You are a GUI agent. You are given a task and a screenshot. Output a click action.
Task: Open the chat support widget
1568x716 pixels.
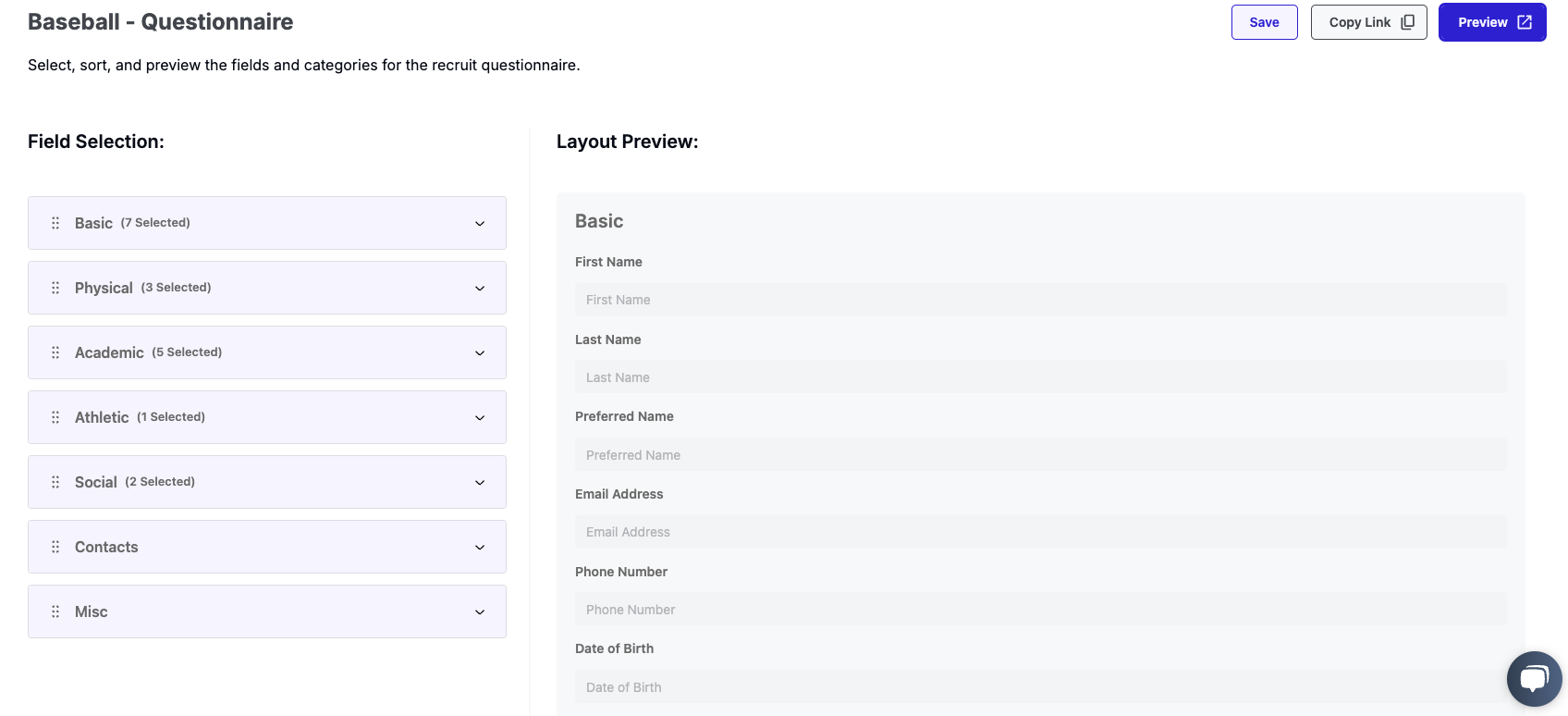coord(1534,679)
